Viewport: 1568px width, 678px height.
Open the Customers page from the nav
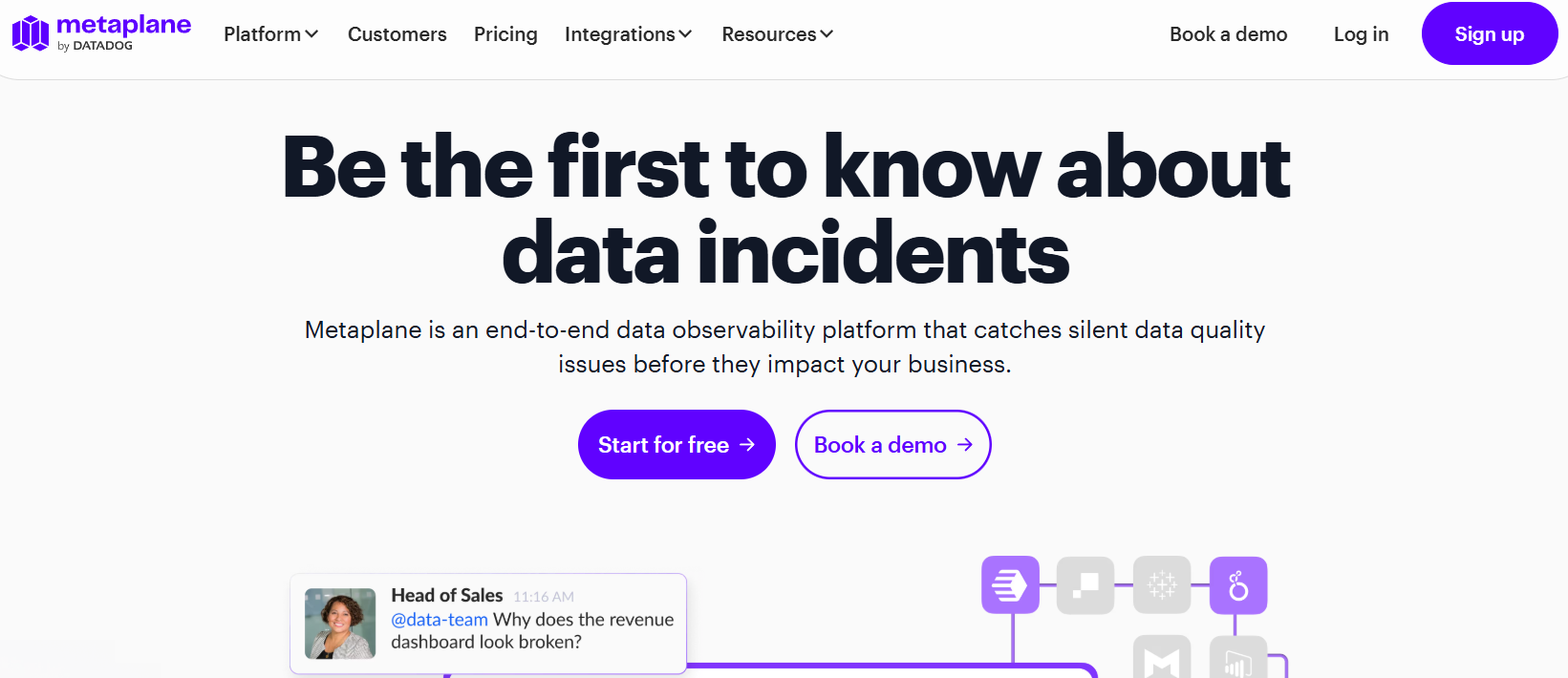(397, 34)
